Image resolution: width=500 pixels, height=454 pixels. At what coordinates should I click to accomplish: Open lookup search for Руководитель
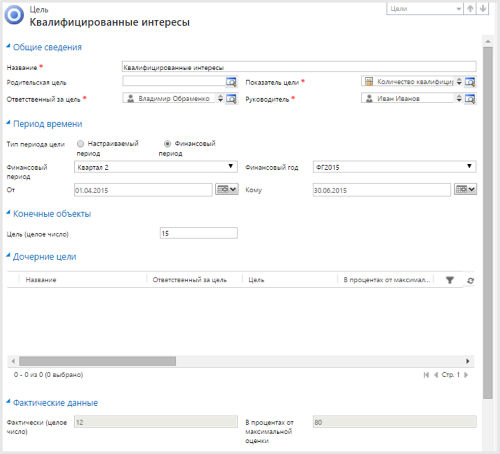tap(470, 99)
